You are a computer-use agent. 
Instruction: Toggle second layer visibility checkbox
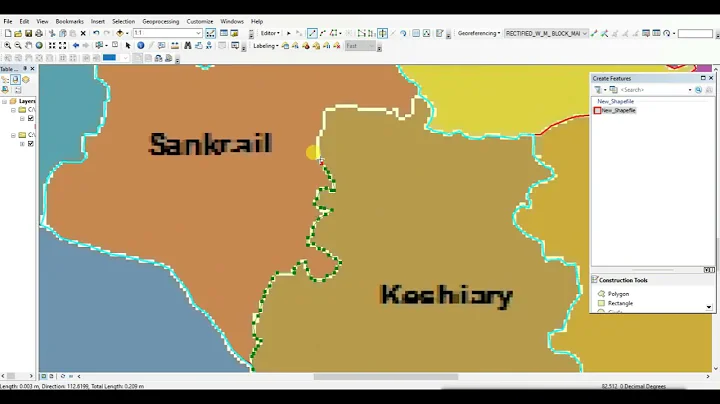(x=31, y=144)
